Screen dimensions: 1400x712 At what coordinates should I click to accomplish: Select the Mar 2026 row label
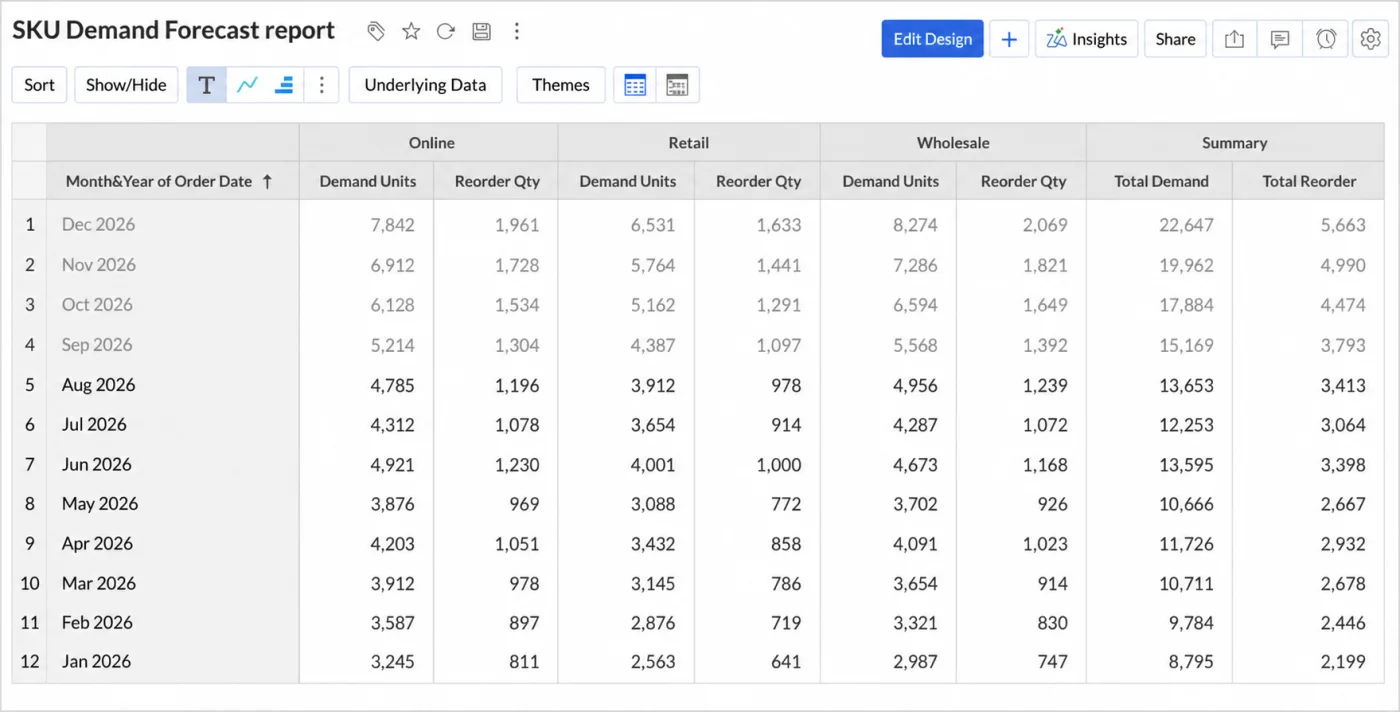point(98,583)
